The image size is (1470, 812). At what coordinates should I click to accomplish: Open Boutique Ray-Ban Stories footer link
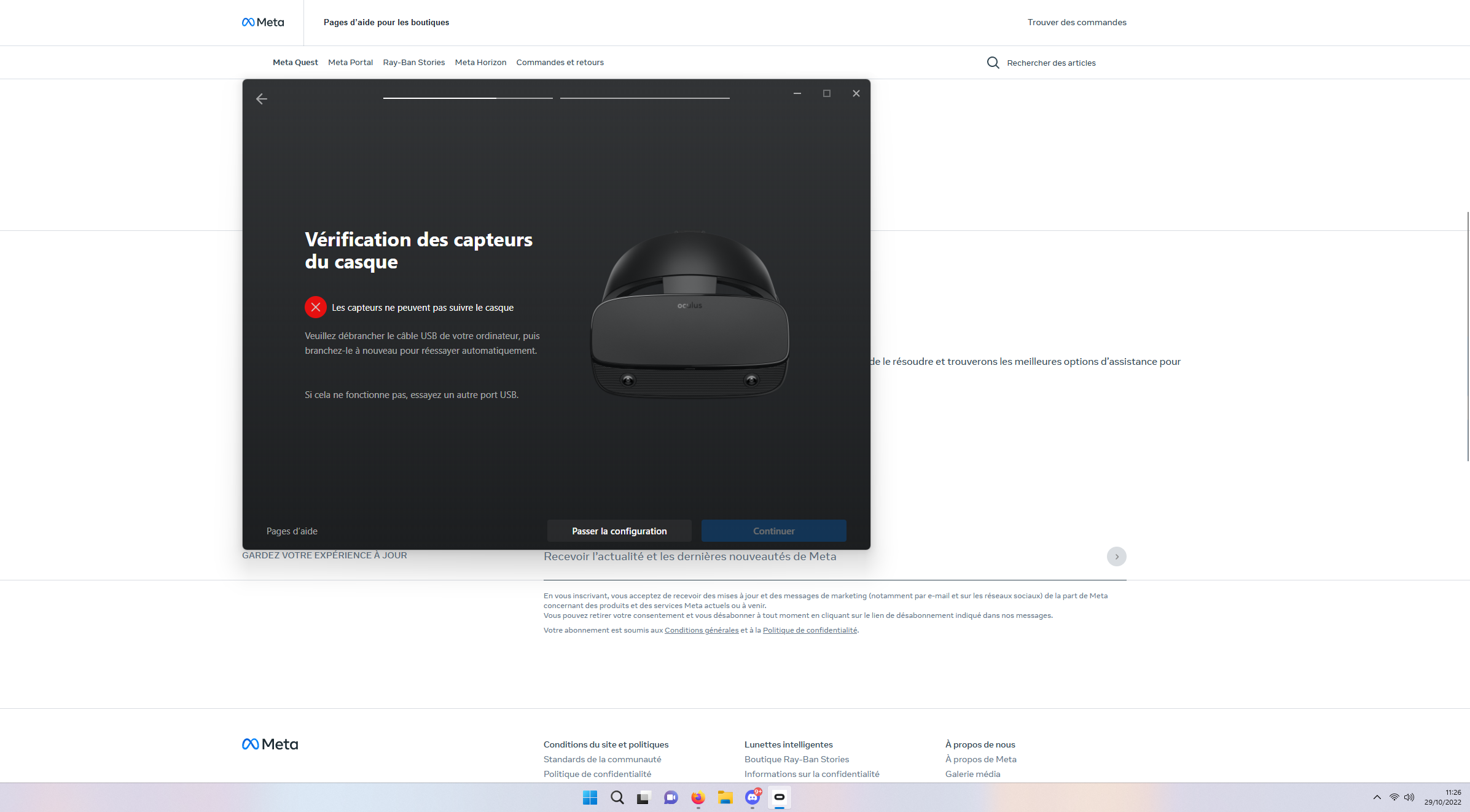coord(797,759)
